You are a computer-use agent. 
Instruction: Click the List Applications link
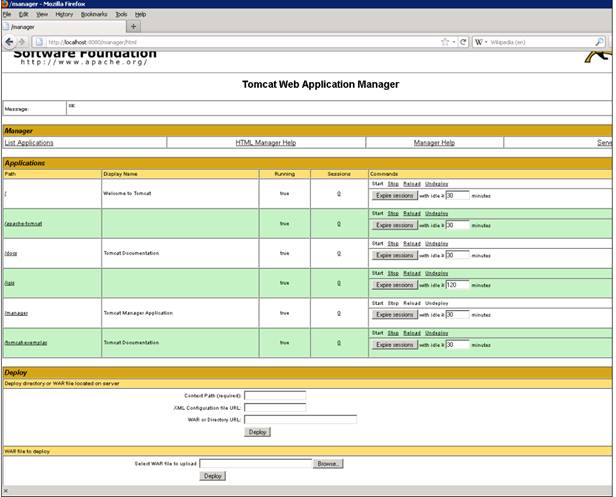[29, 143]
